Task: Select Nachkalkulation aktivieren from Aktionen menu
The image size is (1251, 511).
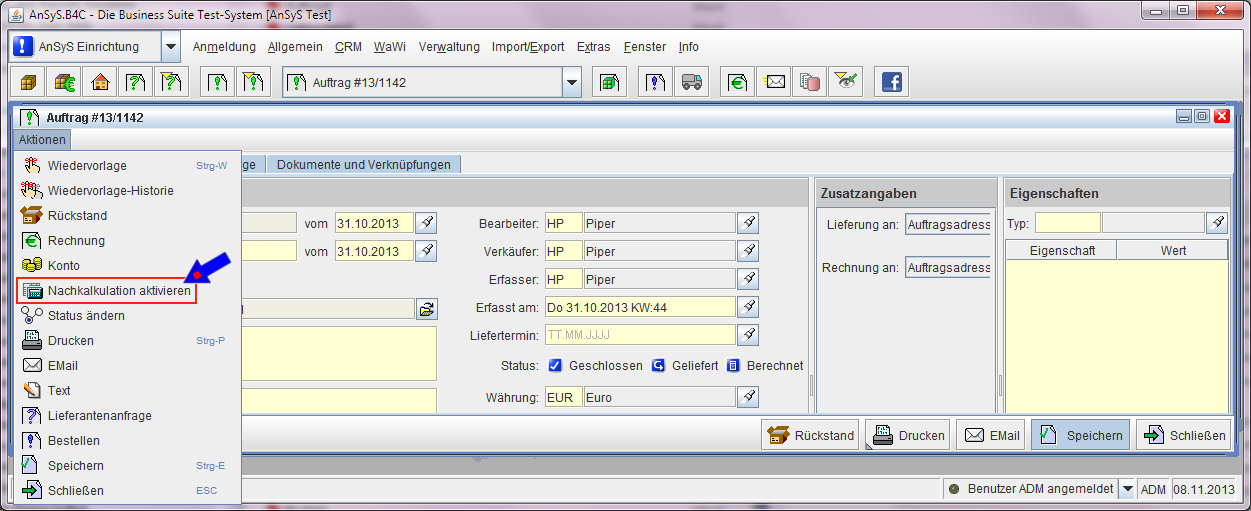Action: [118, 291]
